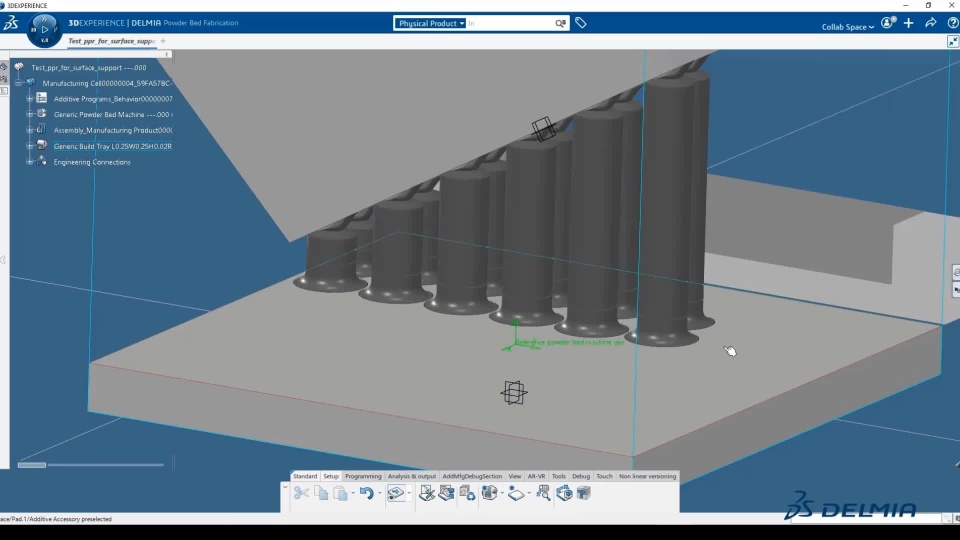
Task: Open the update icon dropdown arrow
Action: 409,493
